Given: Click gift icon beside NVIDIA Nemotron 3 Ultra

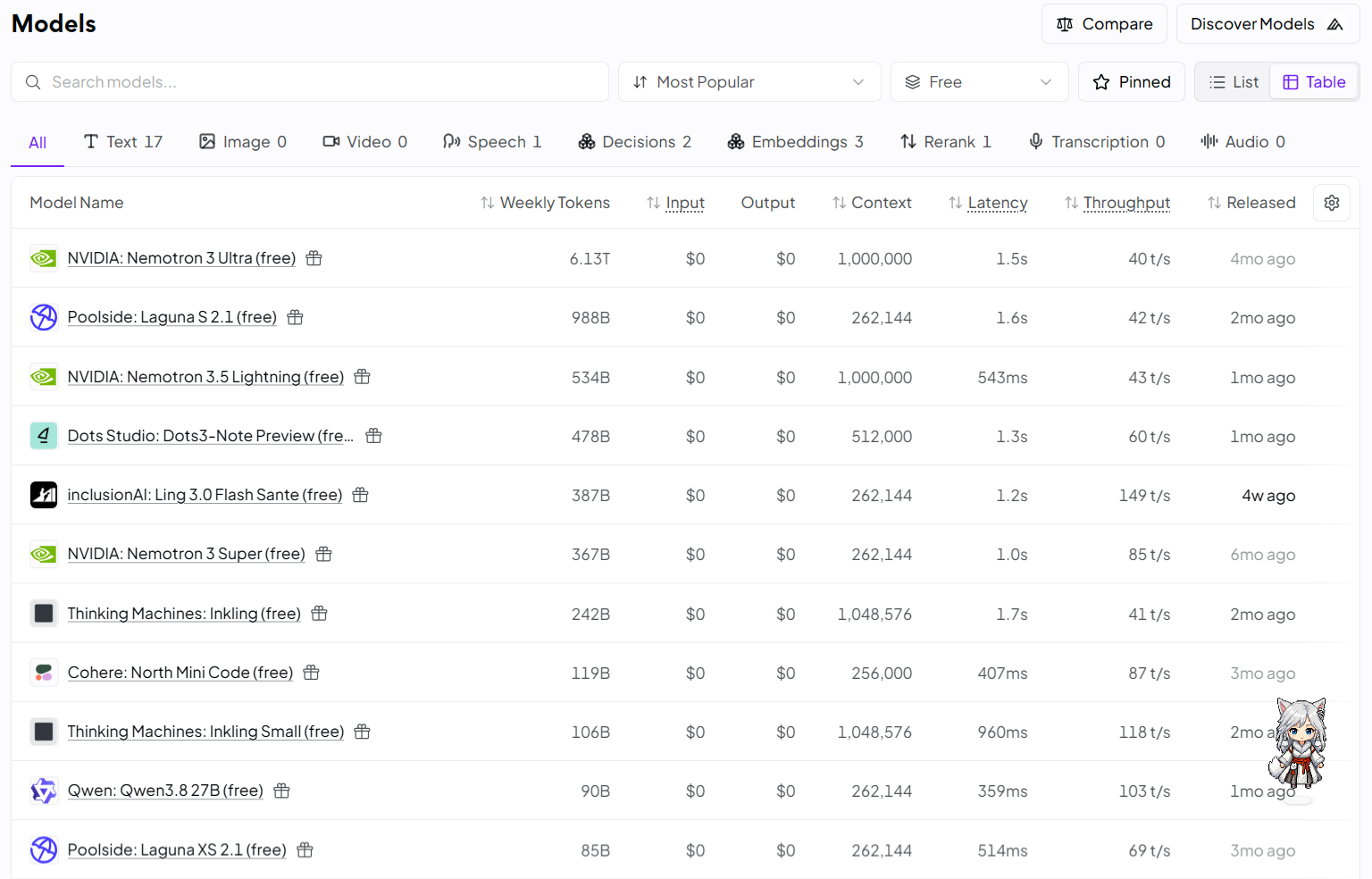Looking at the screenshot, I should tap(314, 258).
